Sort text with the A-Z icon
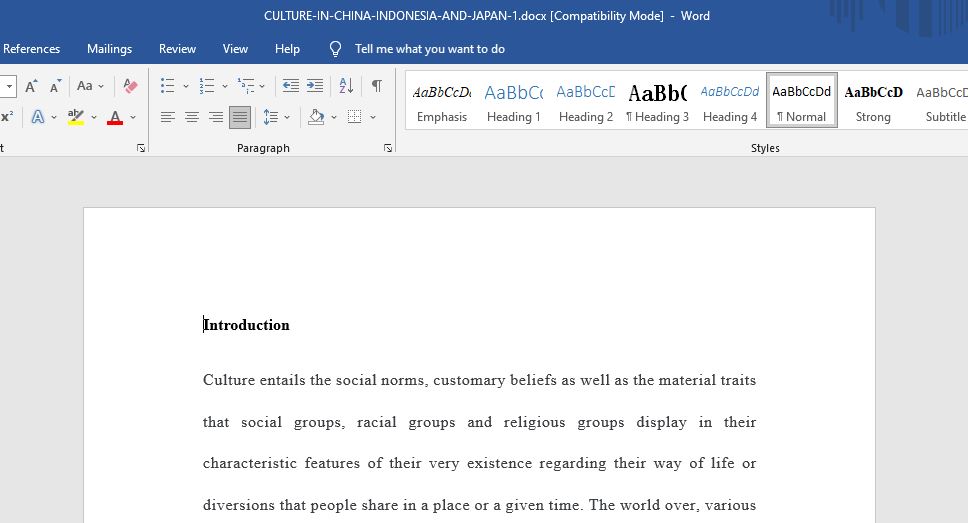 tap(346, 86)
